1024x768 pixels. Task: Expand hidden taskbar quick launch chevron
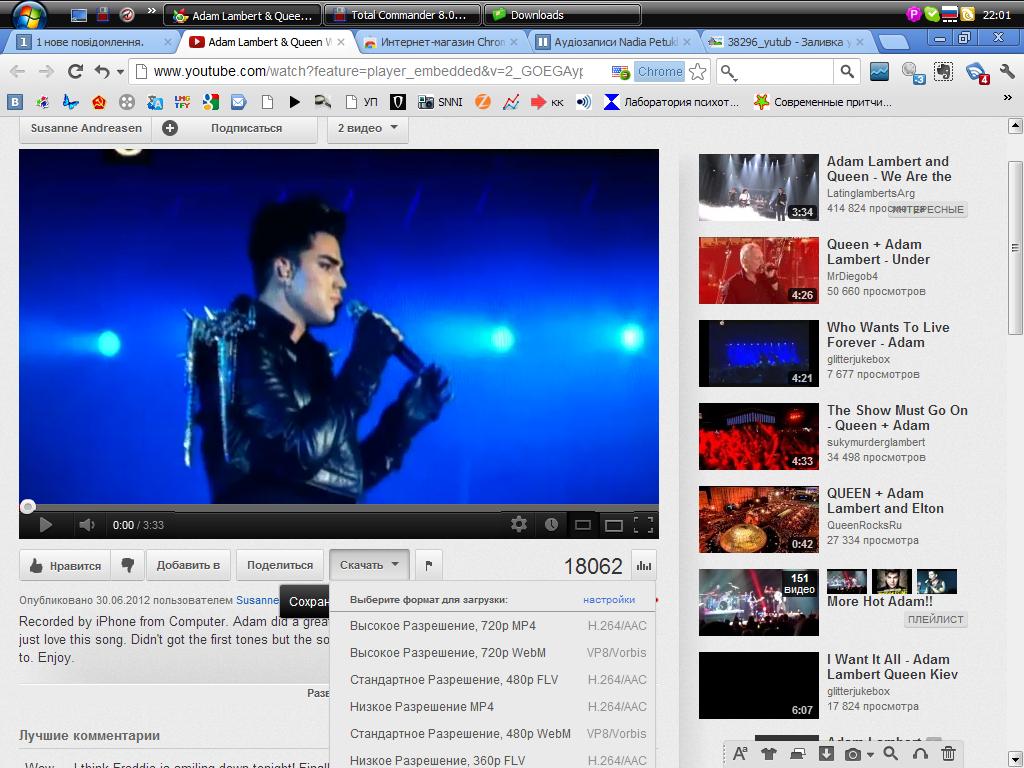tap(152, 11)
